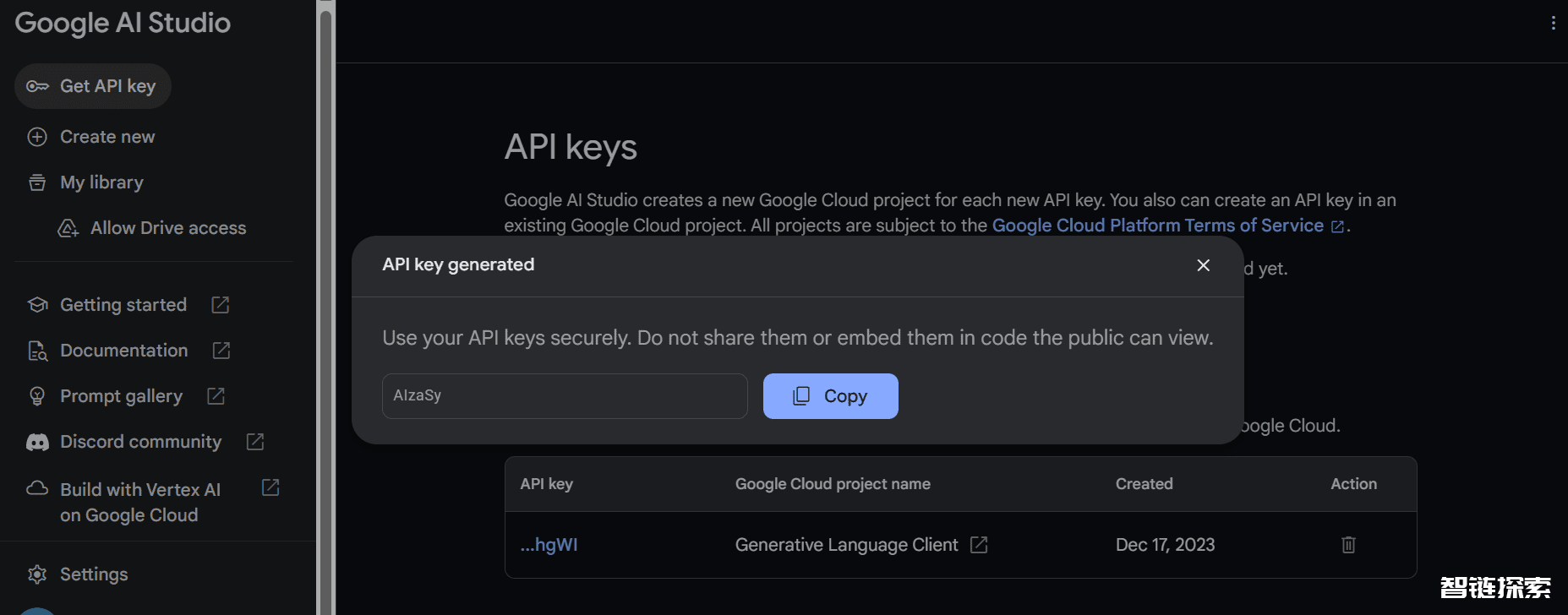Click external icon after Terms of Service
This screenshot has height=615, width=1568.
pyautogui.click(x=1337, y=226)
